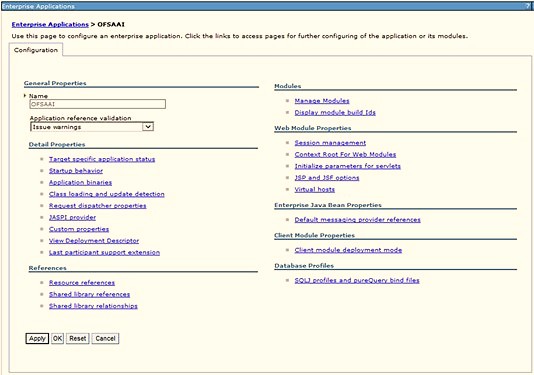Image resolution: width=534 pixels, height=375 pixels.
Task: Open Context Root For Web Modules link
Action: [345, 154]
